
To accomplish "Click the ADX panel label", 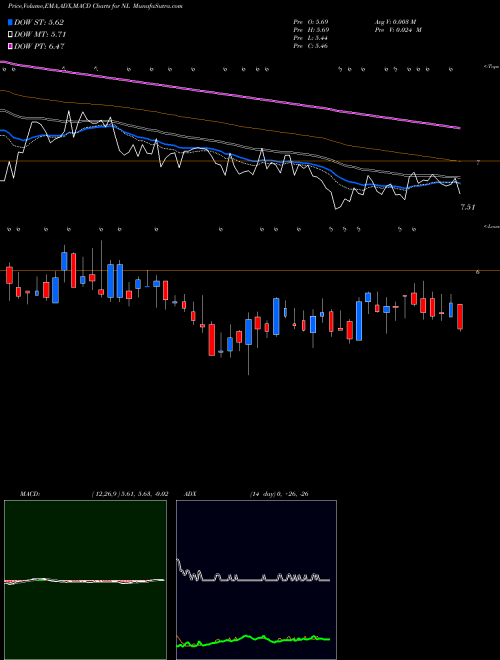I will click(x=191, y=494).
